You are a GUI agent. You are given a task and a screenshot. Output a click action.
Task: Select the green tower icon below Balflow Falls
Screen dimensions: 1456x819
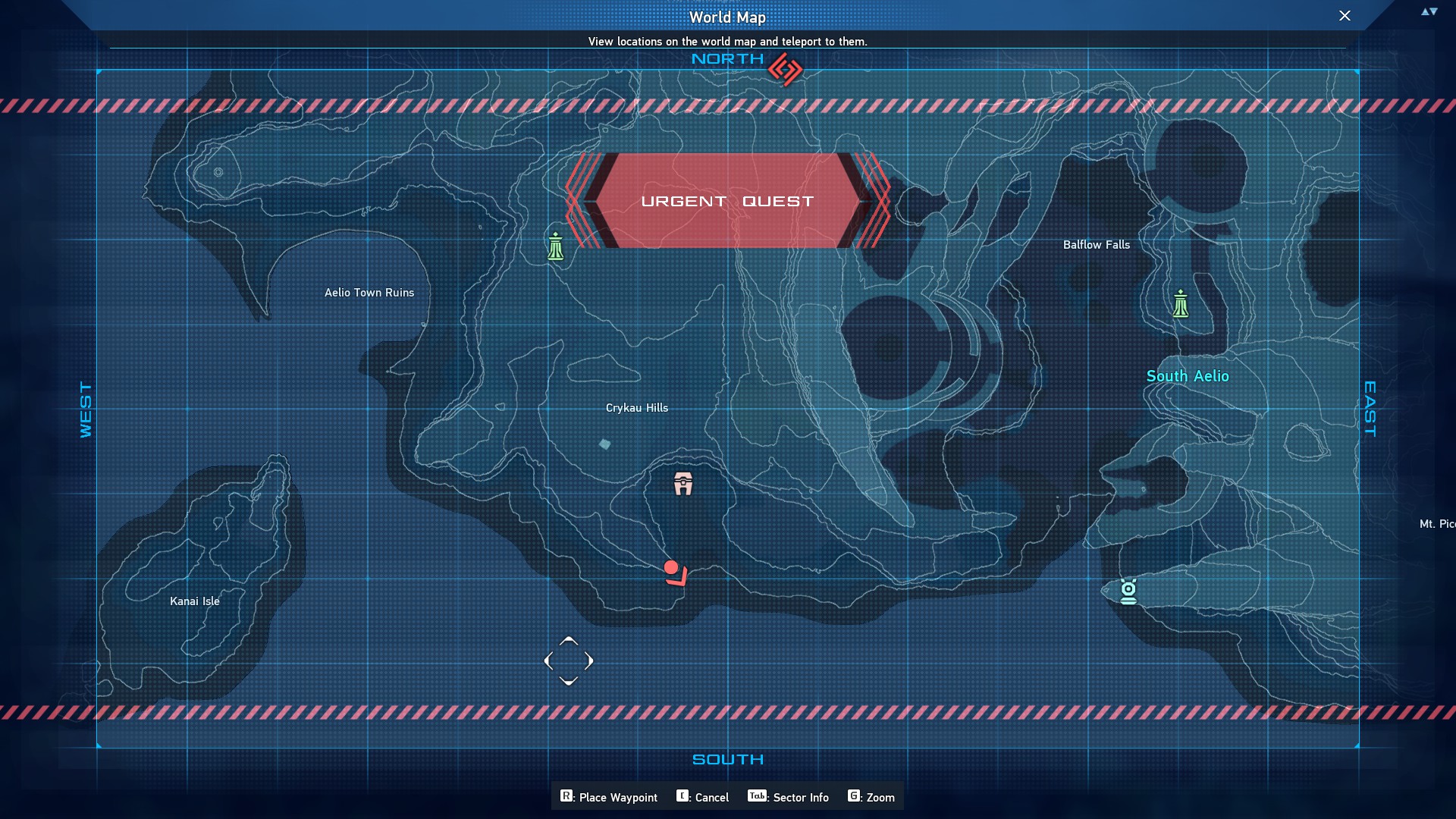click(x=1180, y=304)
